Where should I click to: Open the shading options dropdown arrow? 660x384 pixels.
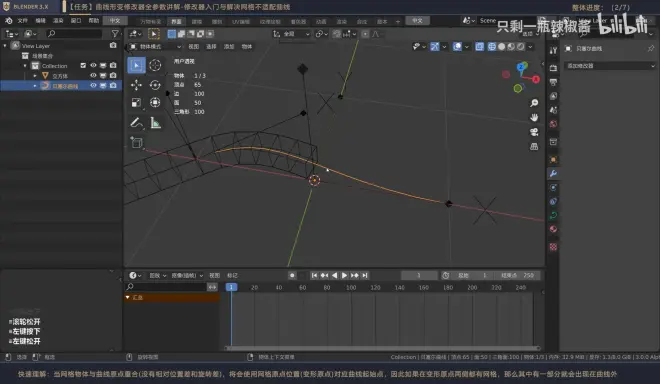pyautogui.click(x=530, y=46)
